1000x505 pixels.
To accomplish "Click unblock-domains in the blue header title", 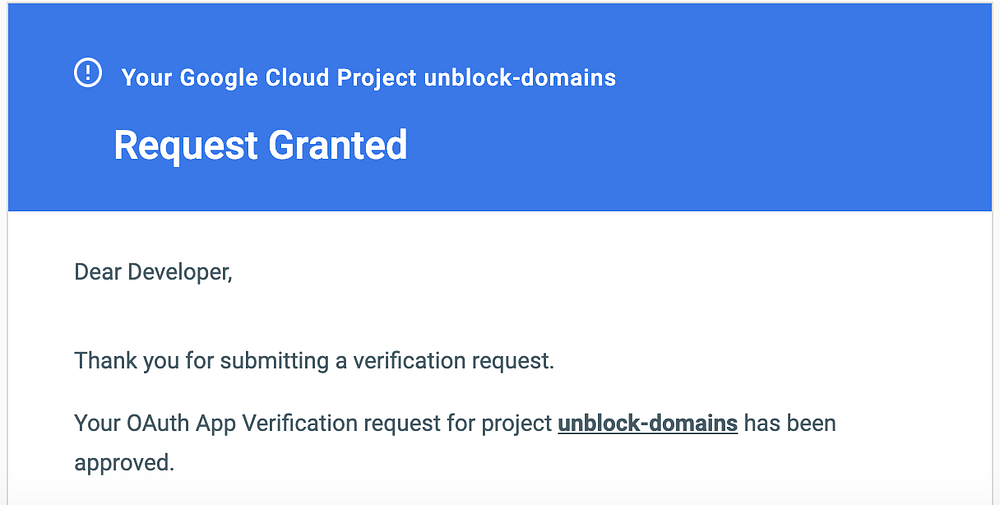I will [520, 77].
